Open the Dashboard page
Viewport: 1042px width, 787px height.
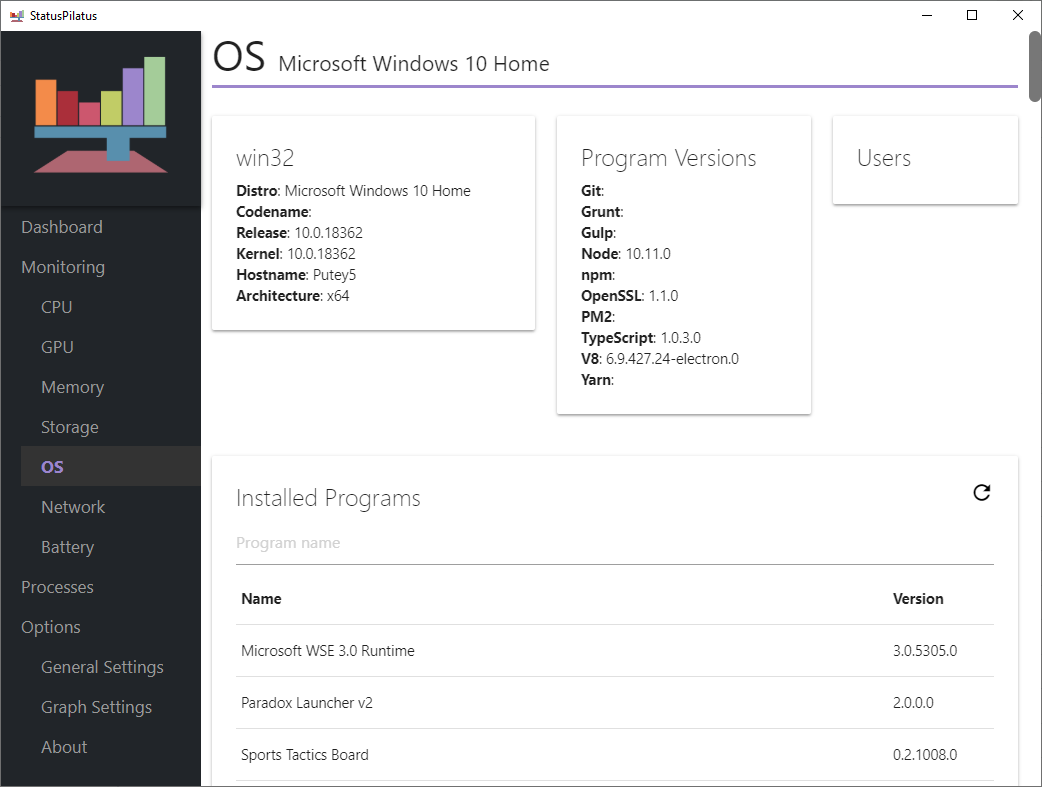coord(62,227)
